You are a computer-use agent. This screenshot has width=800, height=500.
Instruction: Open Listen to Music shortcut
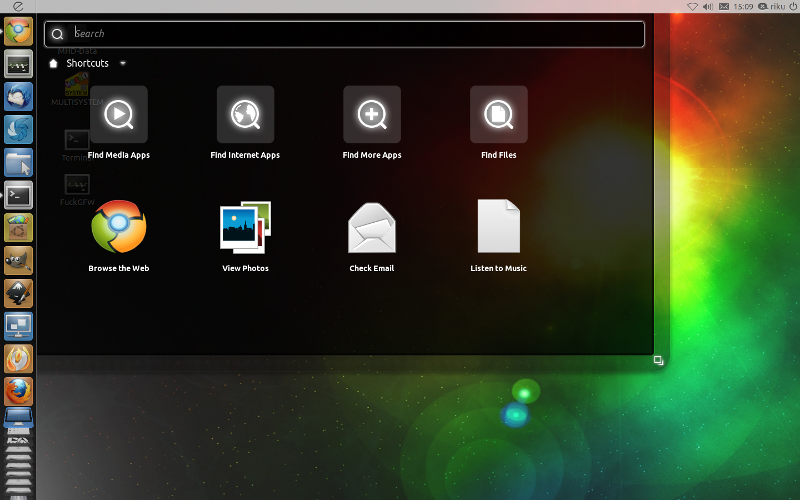(x=498, y=236)
